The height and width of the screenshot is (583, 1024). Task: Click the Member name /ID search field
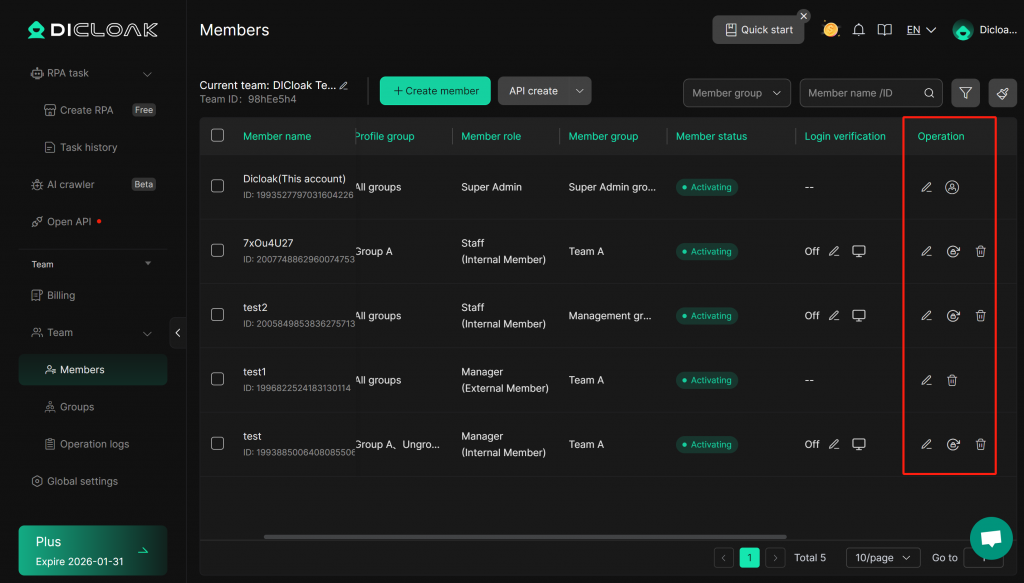(862, 93)
